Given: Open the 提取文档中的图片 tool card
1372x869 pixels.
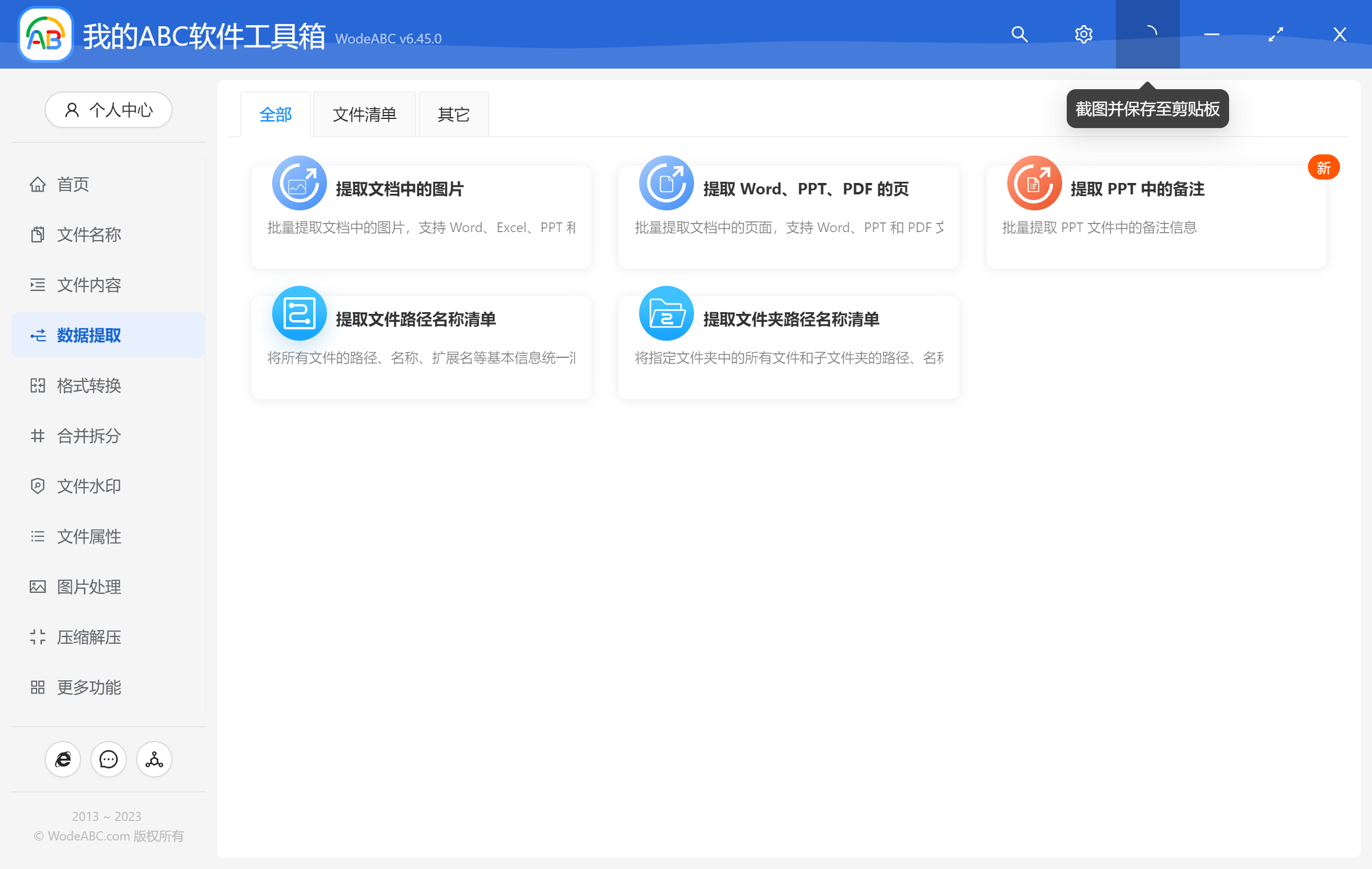Looking at the screenshot, I should click(421, 216).
